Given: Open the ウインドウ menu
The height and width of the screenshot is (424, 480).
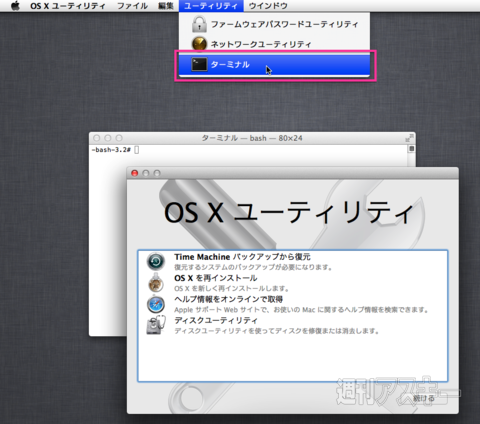Looking at the screenshot, I should (x=268, y=6).
